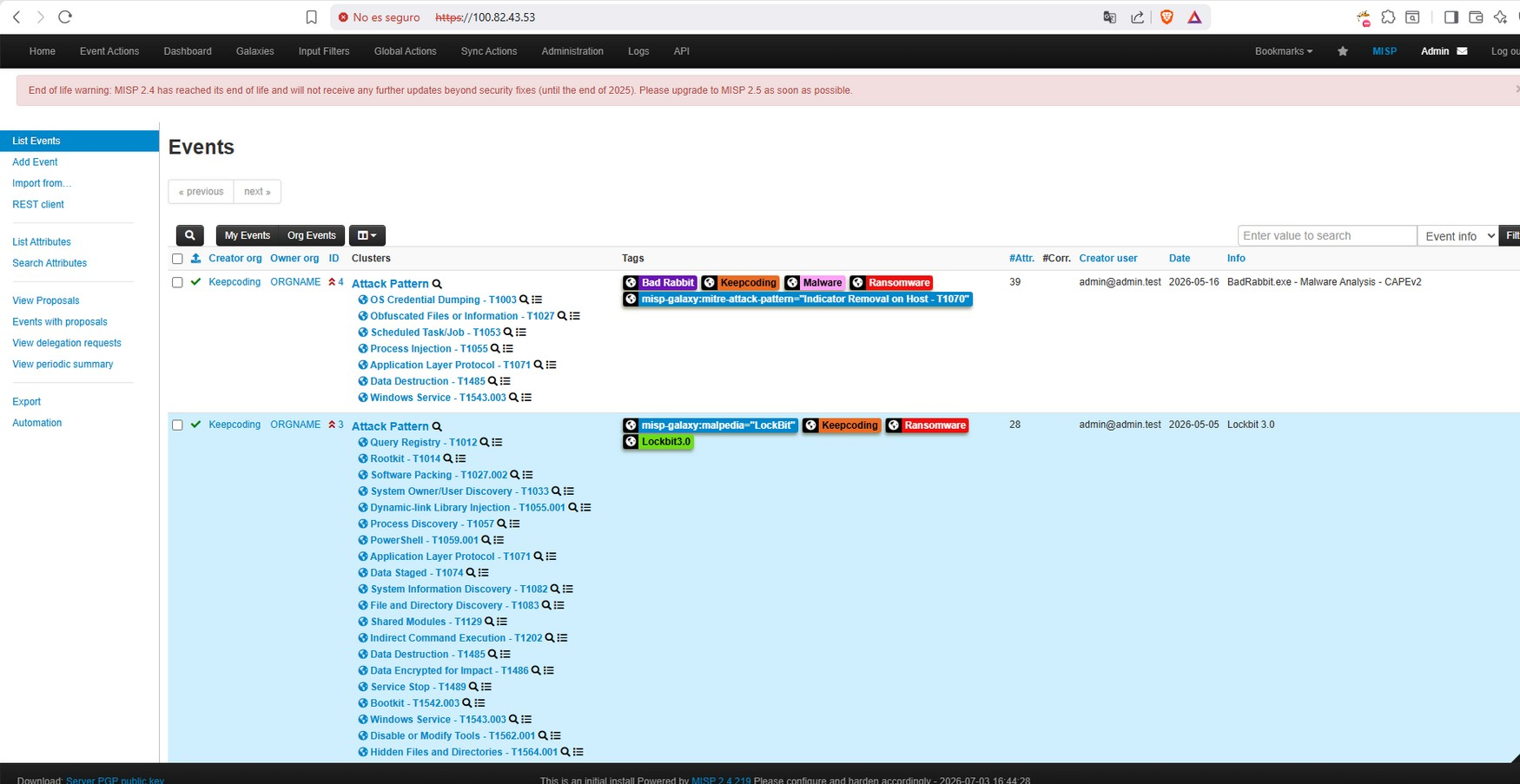Open the Sync Actions menu
Screen dimensions: 1520x784
[489, 51]
